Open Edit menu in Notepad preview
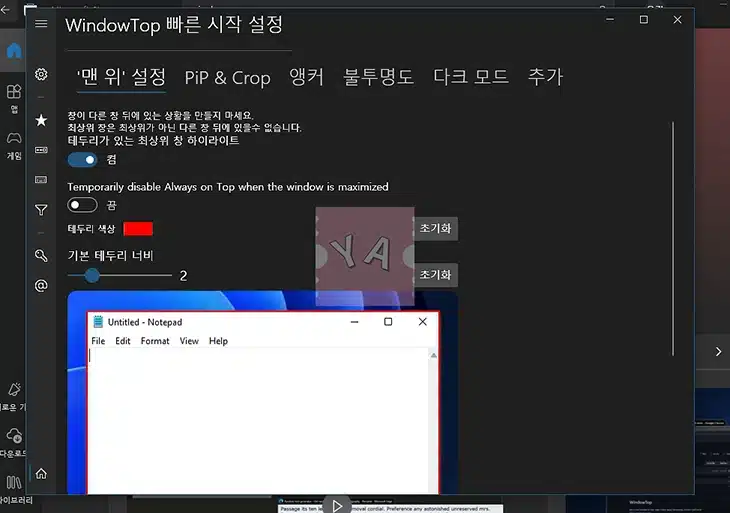Image resolution: width=730 pixels, height=513 pixels. point(123,341)
